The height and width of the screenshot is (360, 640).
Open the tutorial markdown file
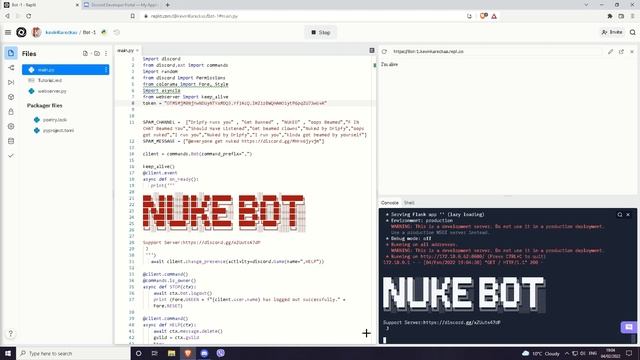pyautogui.click(x=50, y=80)
